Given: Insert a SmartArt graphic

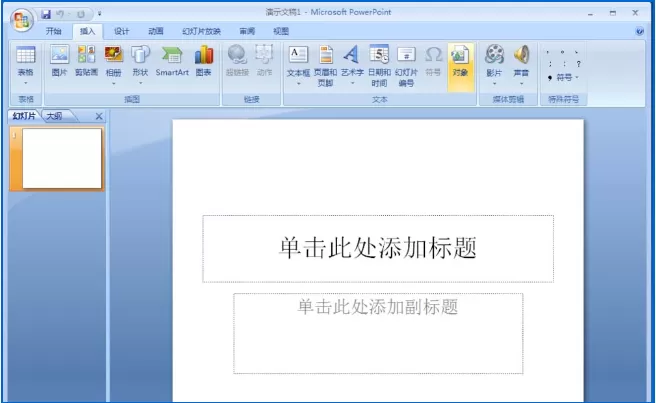Looking at the screenshot, I should click(172, 61).
